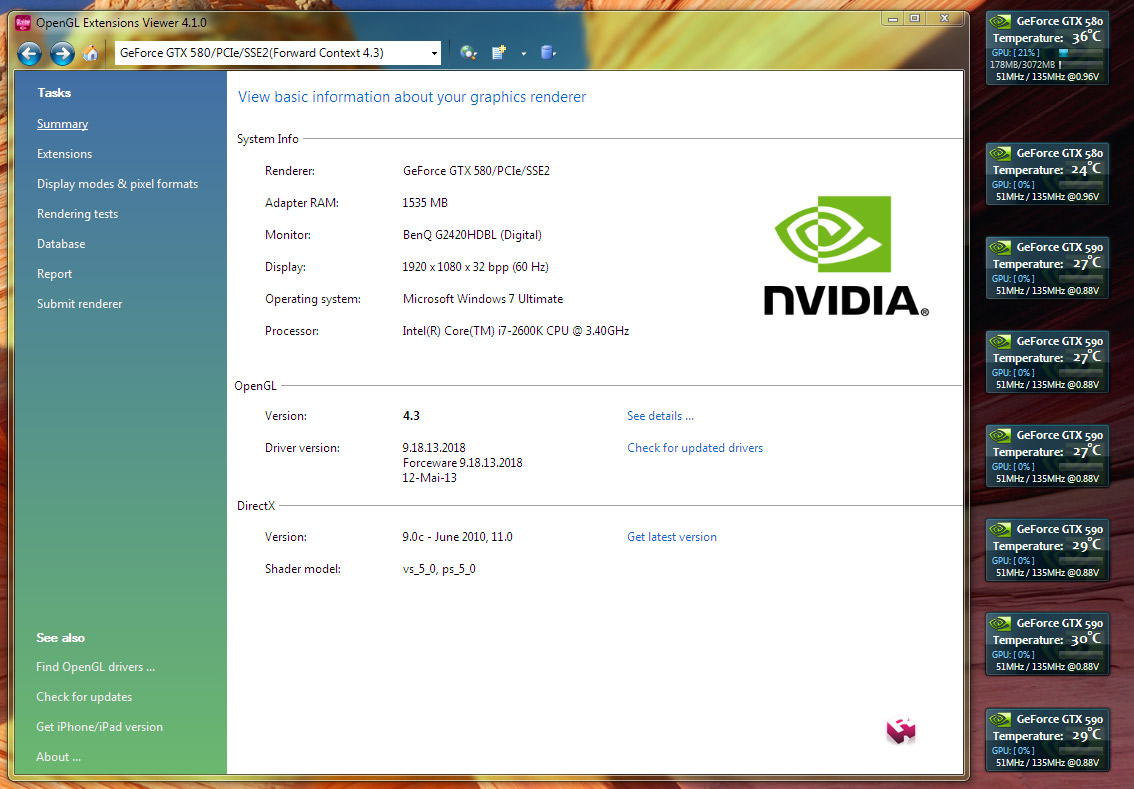The height and width of the screenshot is (789, 1134).
Task: Click the pink realtech logo at bottom right
Action: tap(901, 730)
